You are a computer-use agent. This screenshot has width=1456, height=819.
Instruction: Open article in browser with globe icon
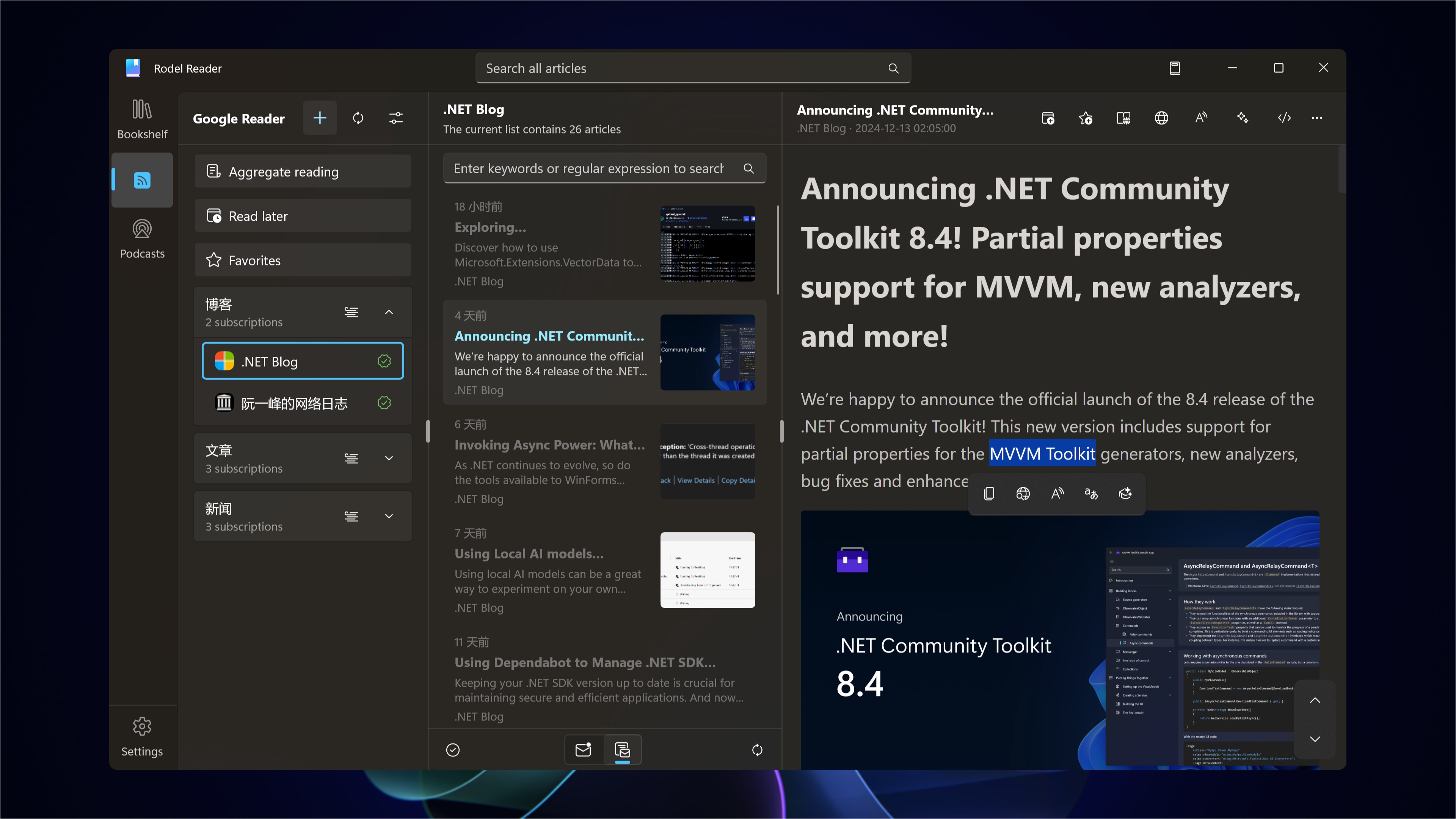click(x=1161, y=118)
